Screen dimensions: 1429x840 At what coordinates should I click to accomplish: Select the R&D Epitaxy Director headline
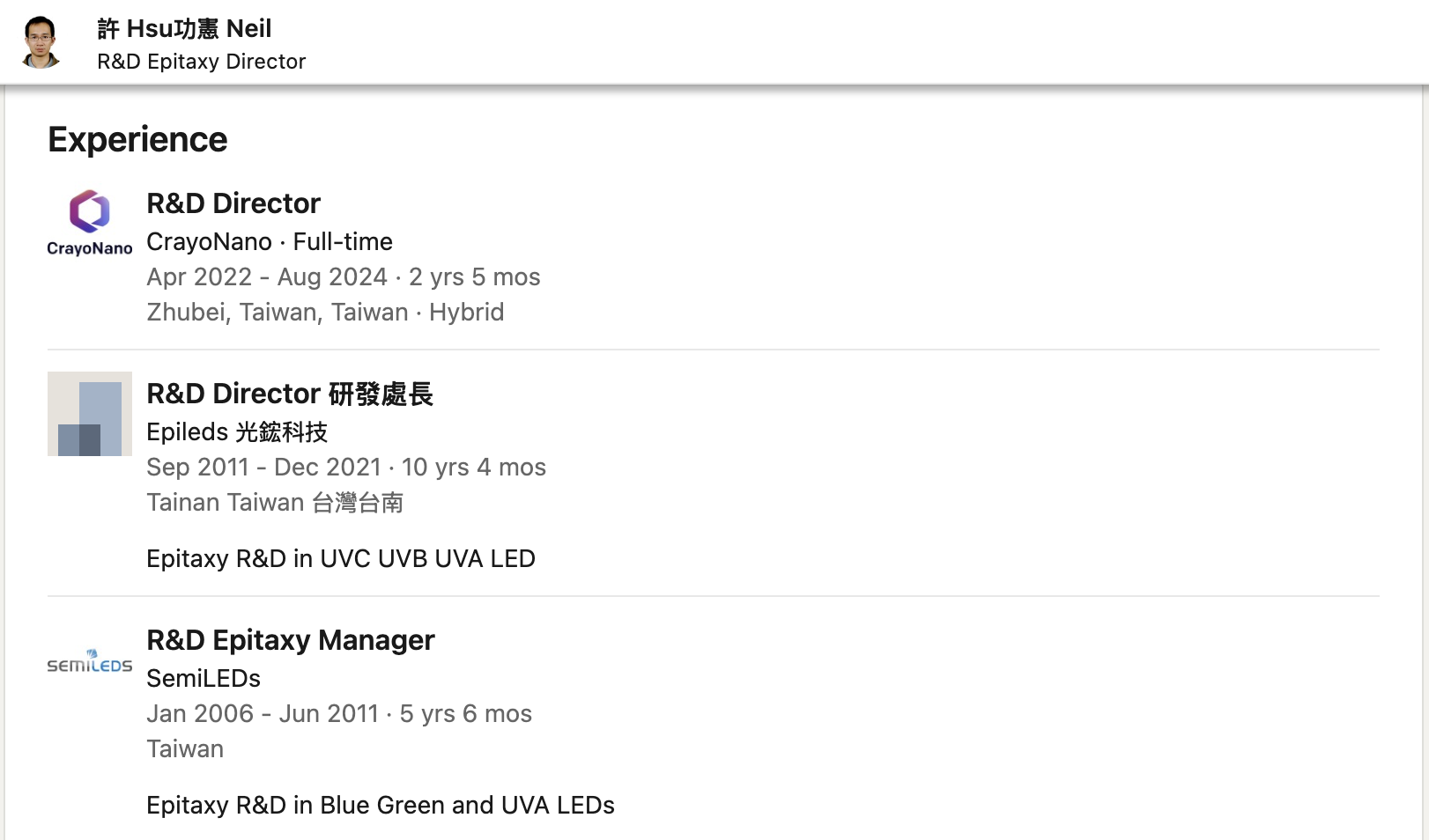201,62
